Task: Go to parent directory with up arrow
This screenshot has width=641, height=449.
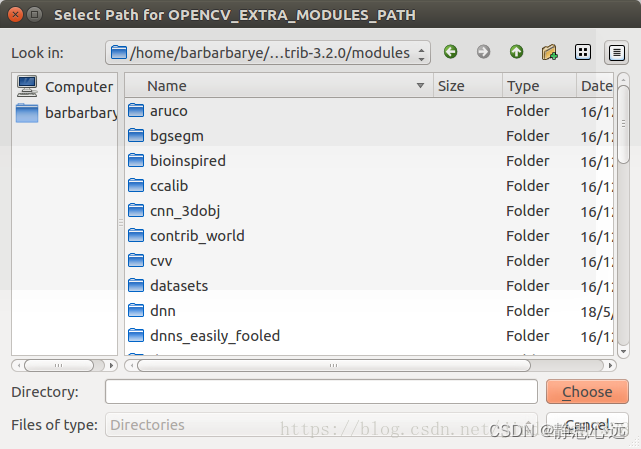Action: 516,52
